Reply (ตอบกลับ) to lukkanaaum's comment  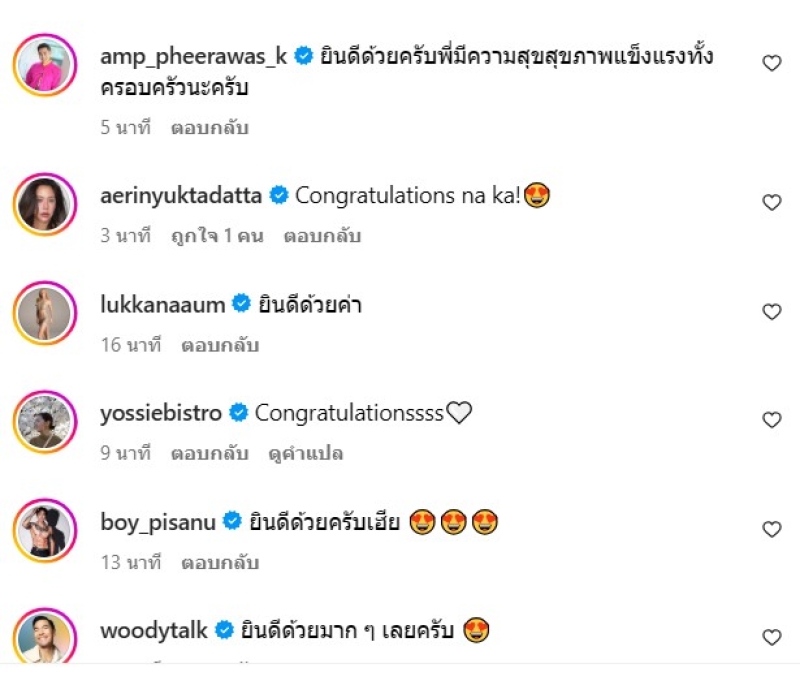pos(220,345)
